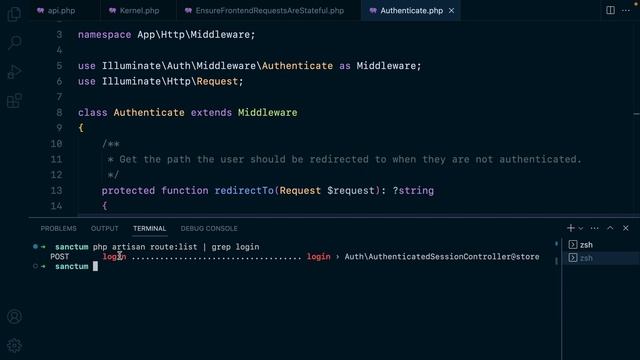Maximize the panel with chevron up
Screen dimensions: 640x360
(x=610, y=228)
